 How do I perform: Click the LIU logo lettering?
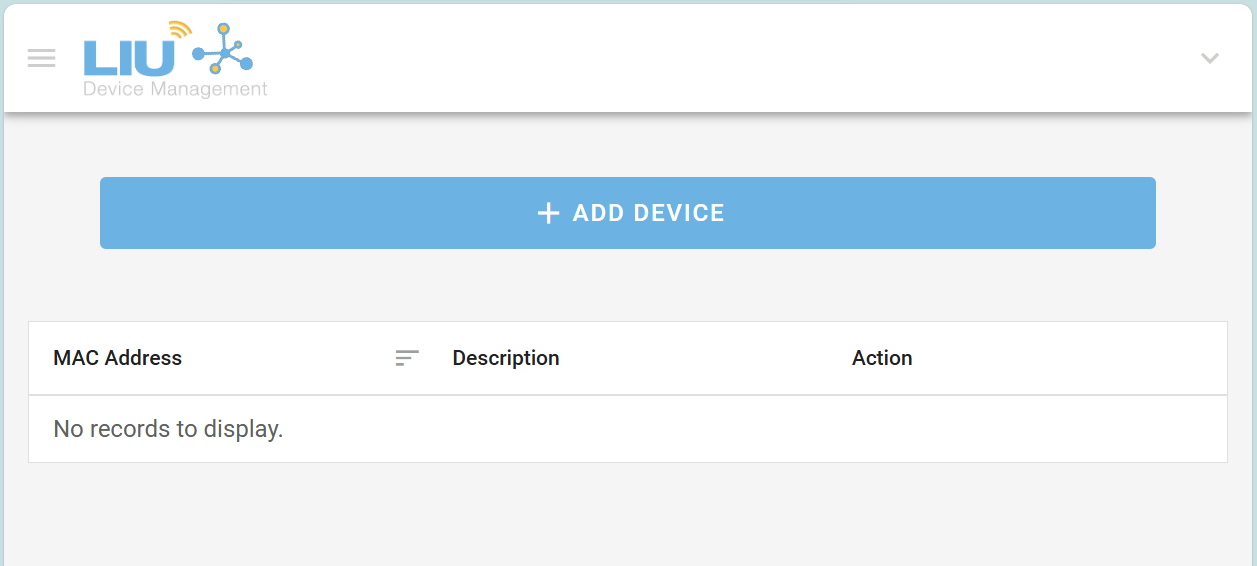coord(129,58)
